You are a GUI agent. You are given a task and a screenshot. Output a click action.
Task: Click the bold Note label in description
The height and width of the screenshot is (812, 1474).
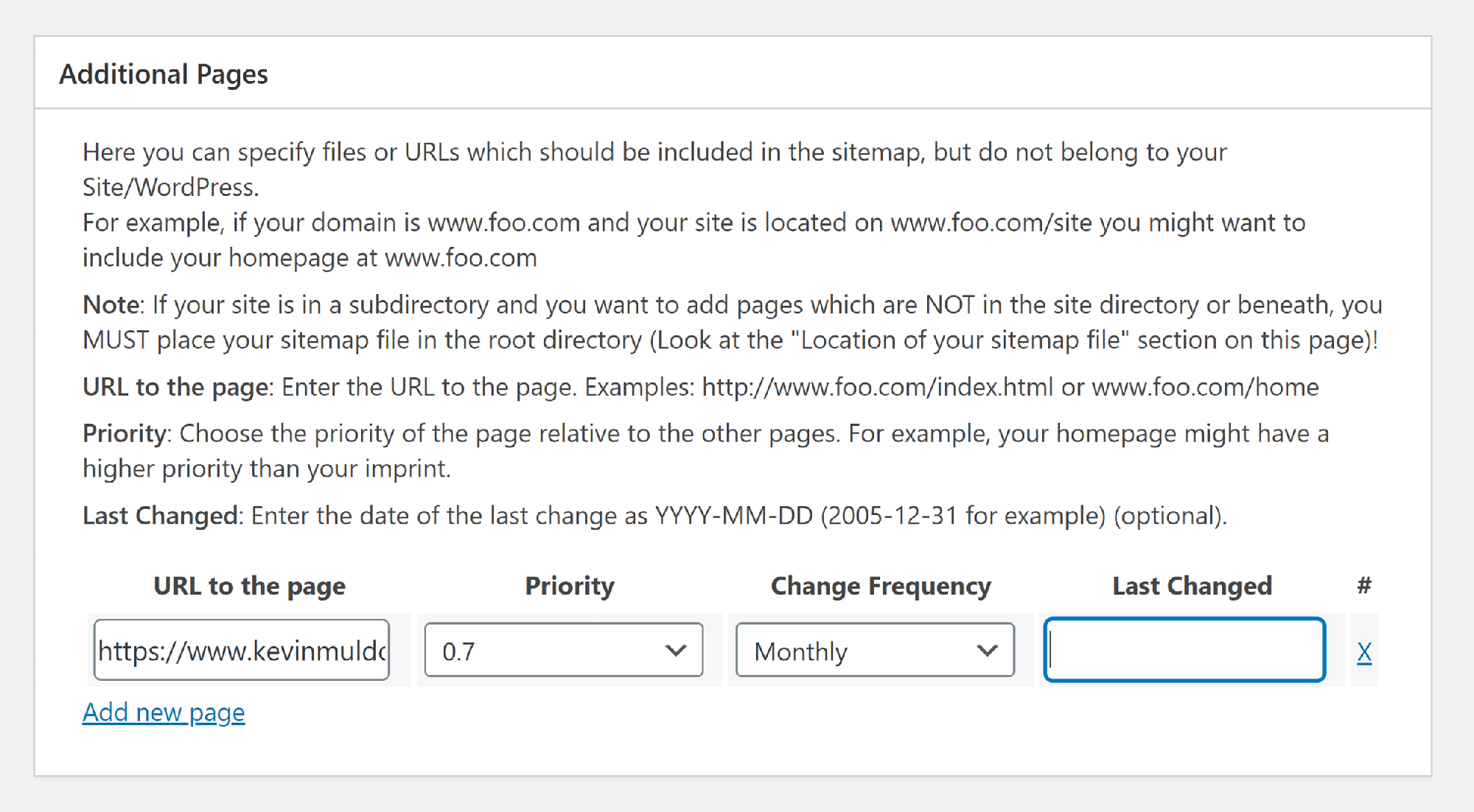click(x=111, y=304)
